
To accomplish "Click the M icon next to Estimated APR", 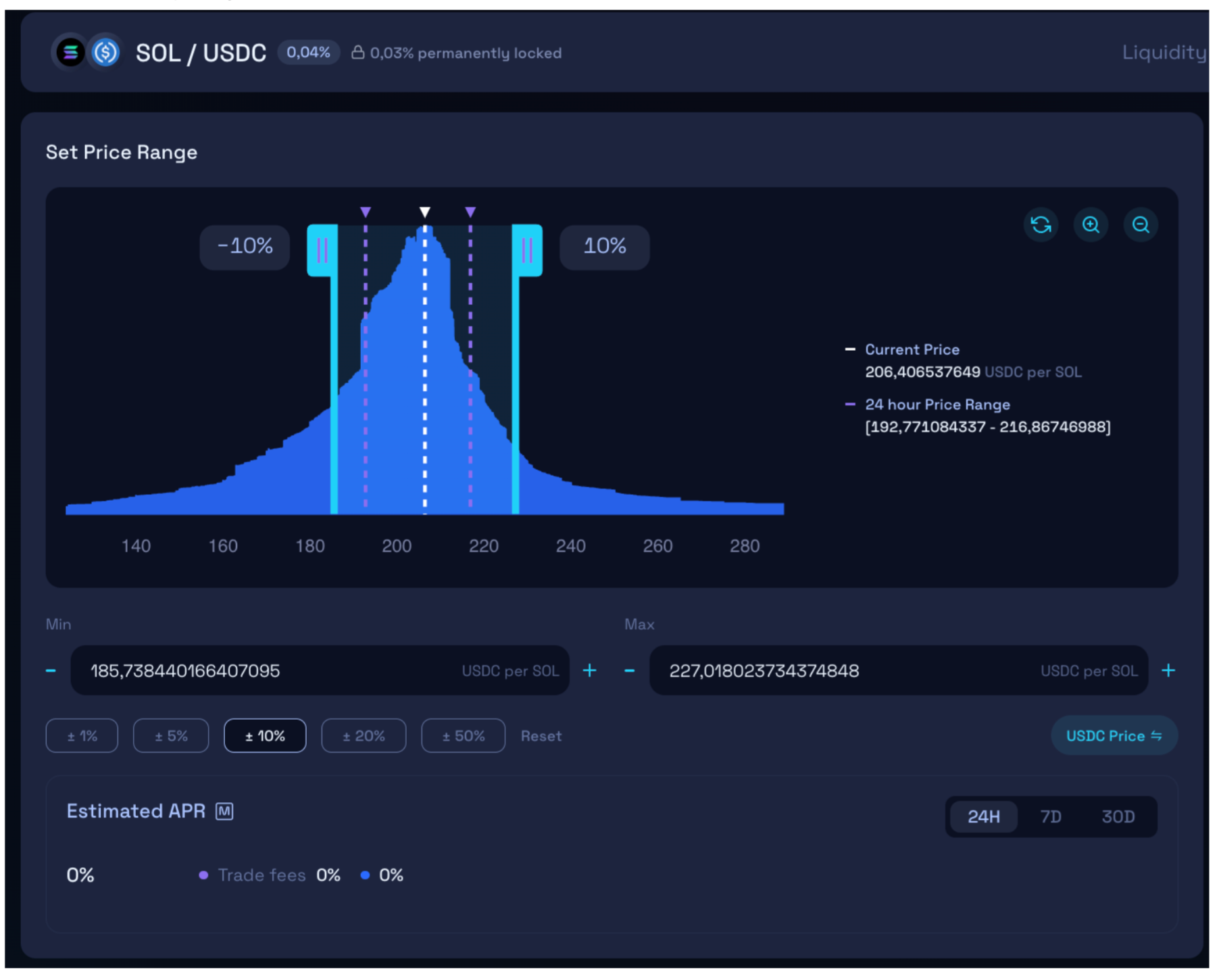I will tap(224, 811).
